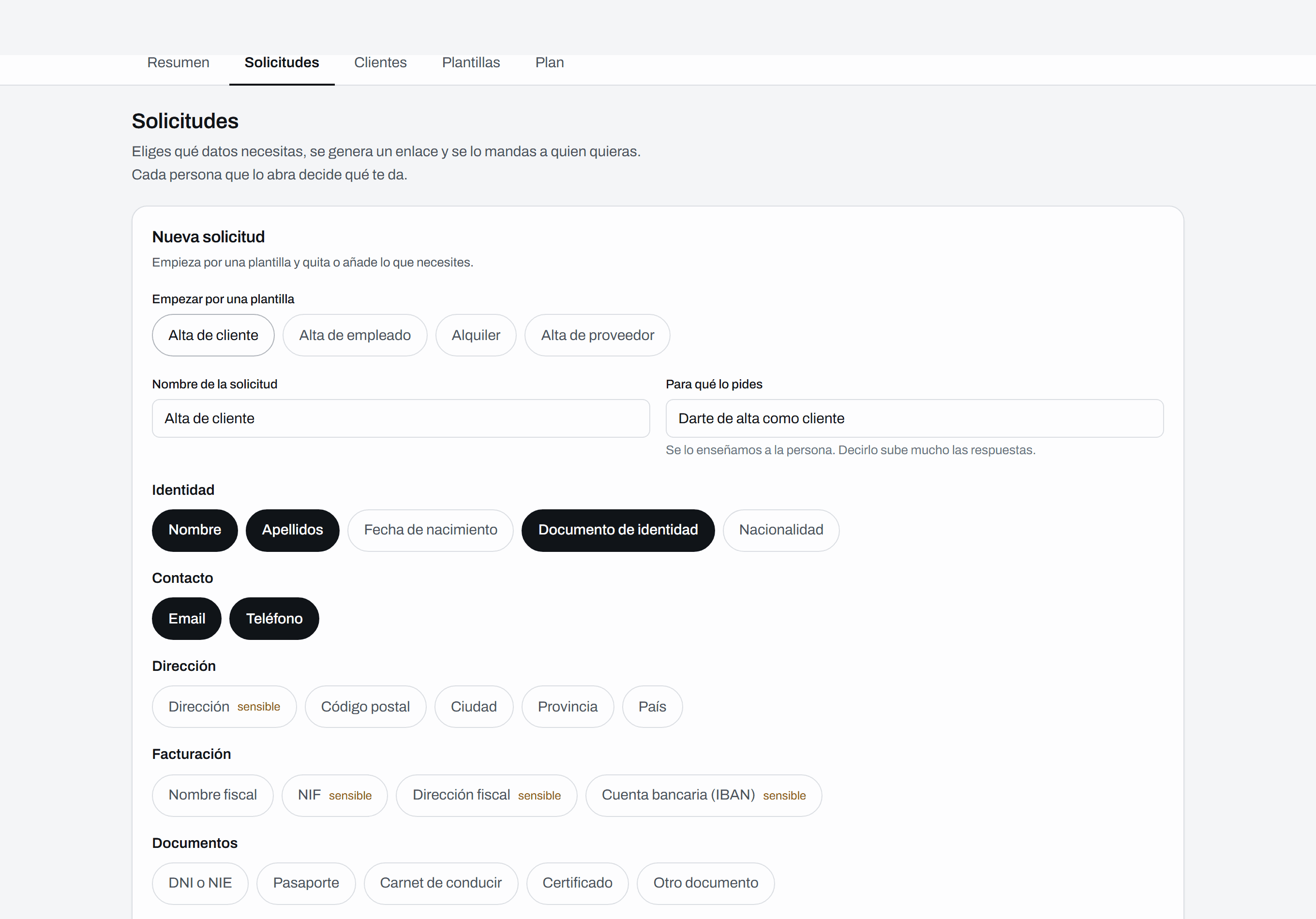This screenshot has height=919, width=1316.
Task: Click the Nombre de la solicitud field
Action: pos(401,418)
